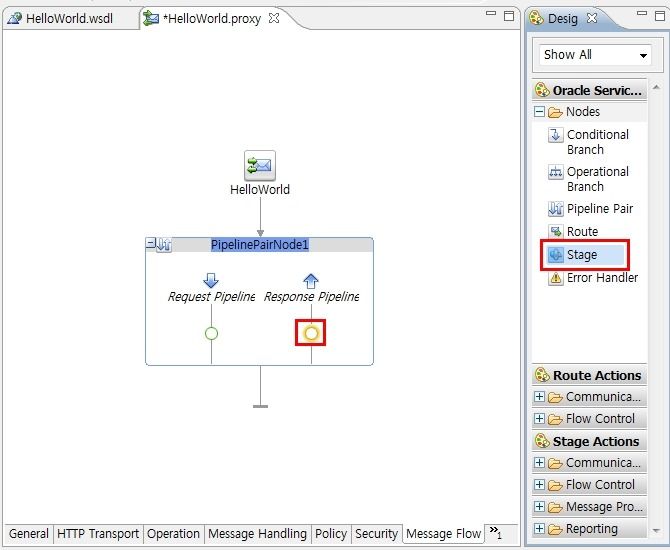Show hidden editor tabs chevron
670x550 pixels.
point(495,532)
